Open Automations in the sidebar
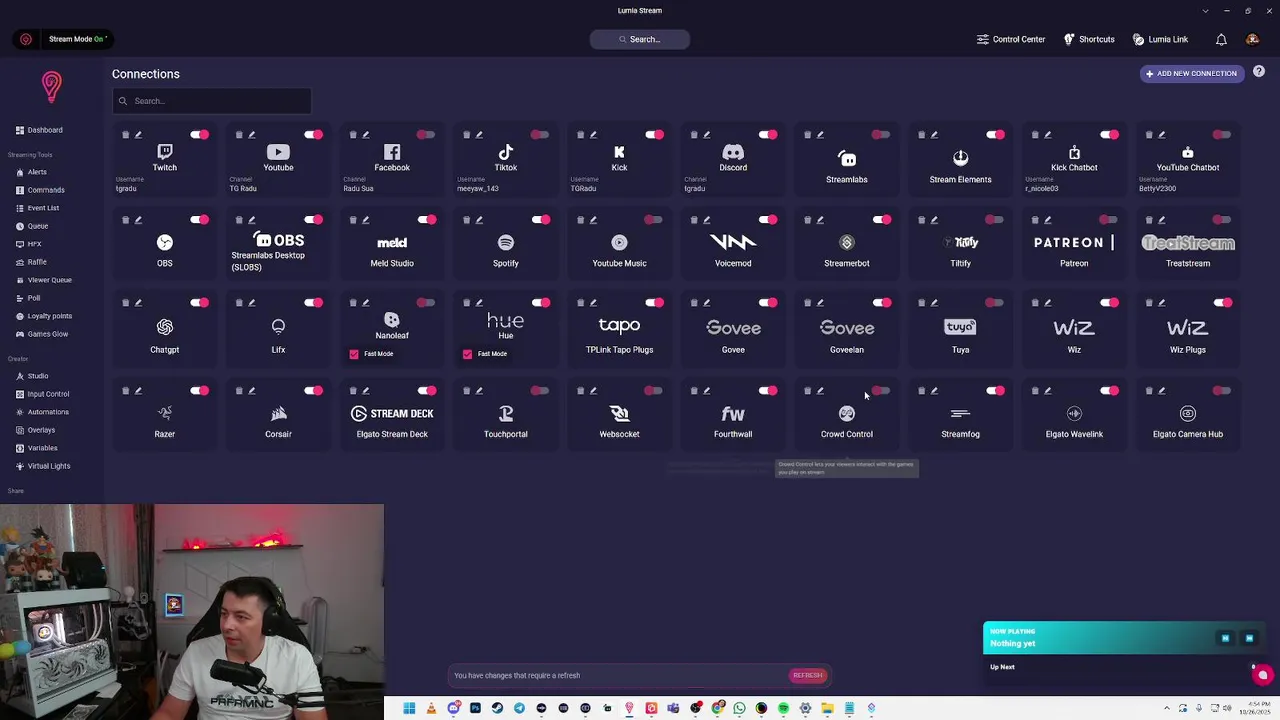1280x720 pixels. (x=42, y=412)
